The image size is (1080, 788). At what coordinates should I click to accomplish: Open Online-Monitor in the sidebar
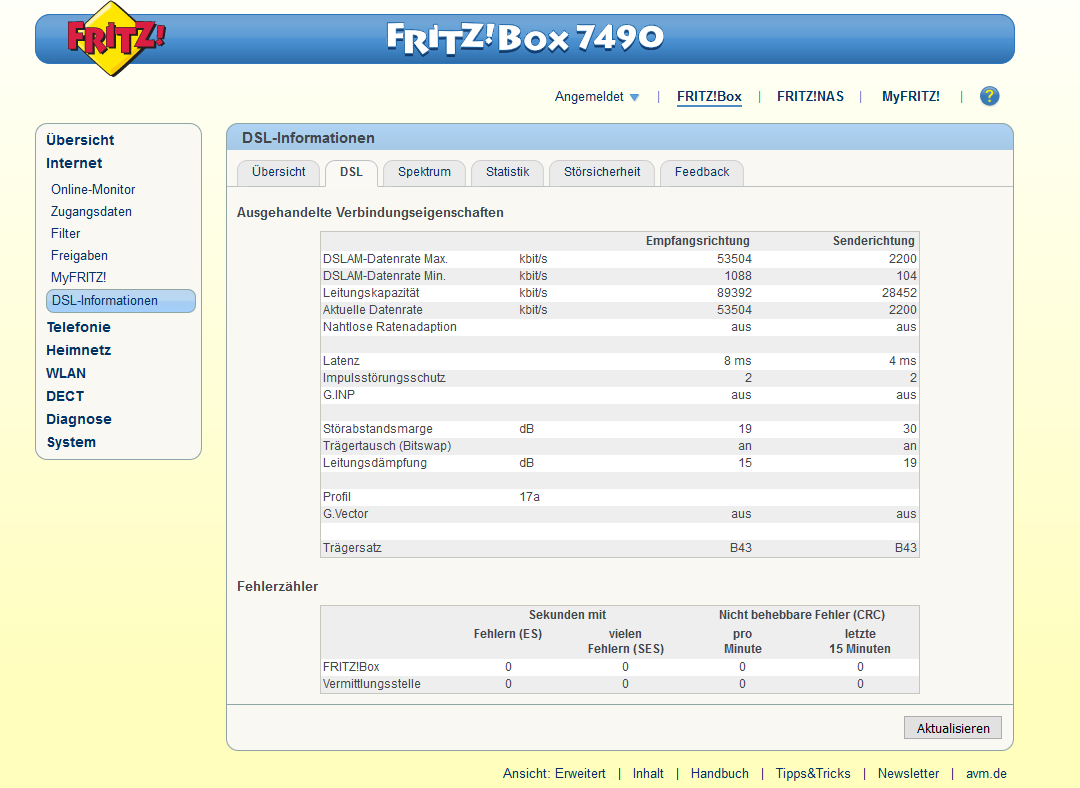[x=93, y=189]
